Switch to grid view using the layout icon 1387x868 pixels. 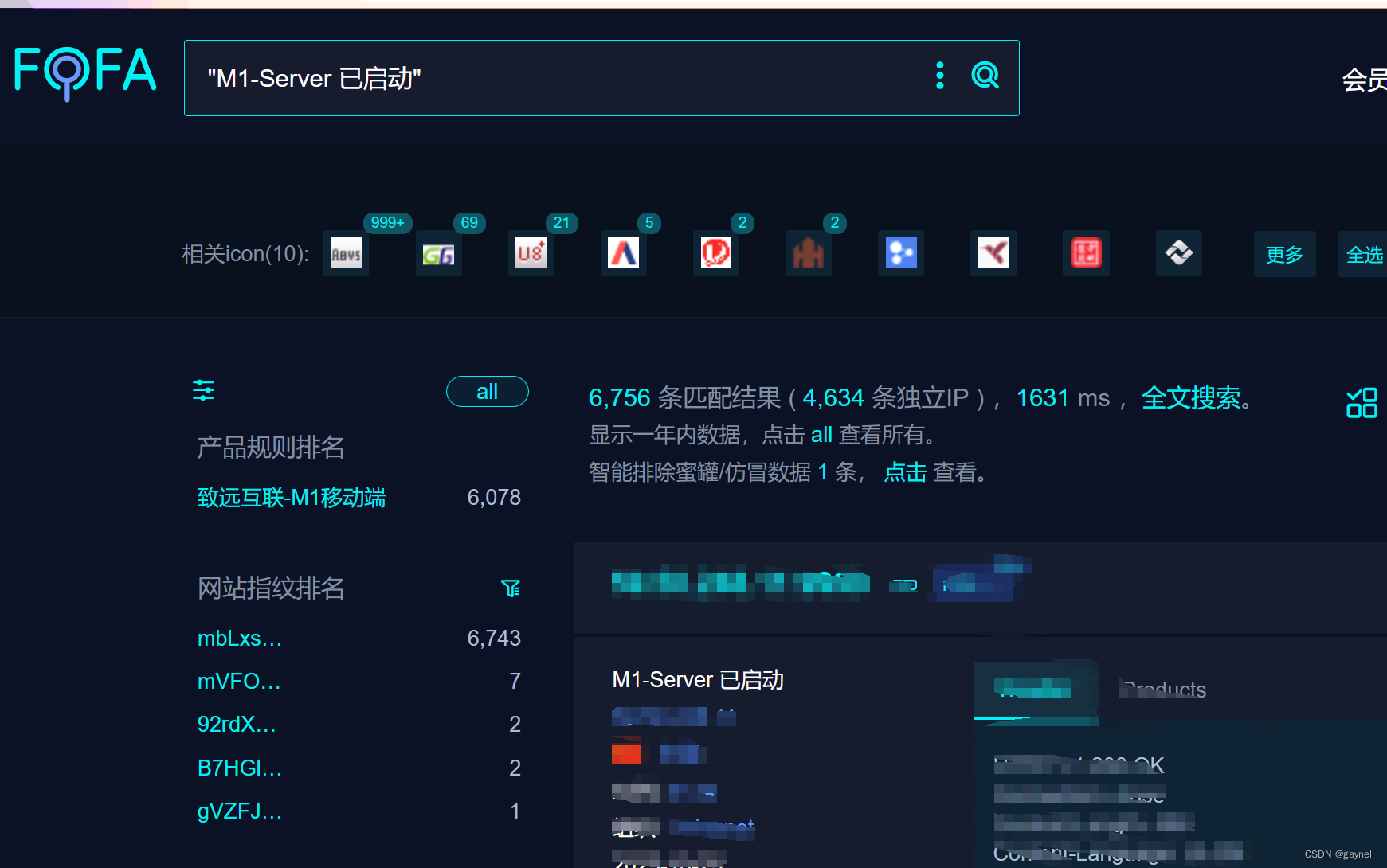[x=1362, y=403]
